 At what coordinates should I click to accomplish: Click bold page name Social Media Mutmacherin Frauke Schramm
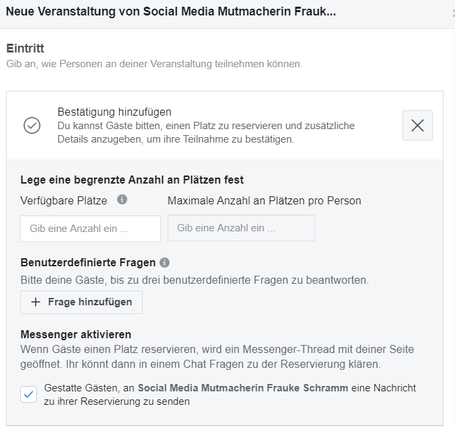(x=243, y=388)
